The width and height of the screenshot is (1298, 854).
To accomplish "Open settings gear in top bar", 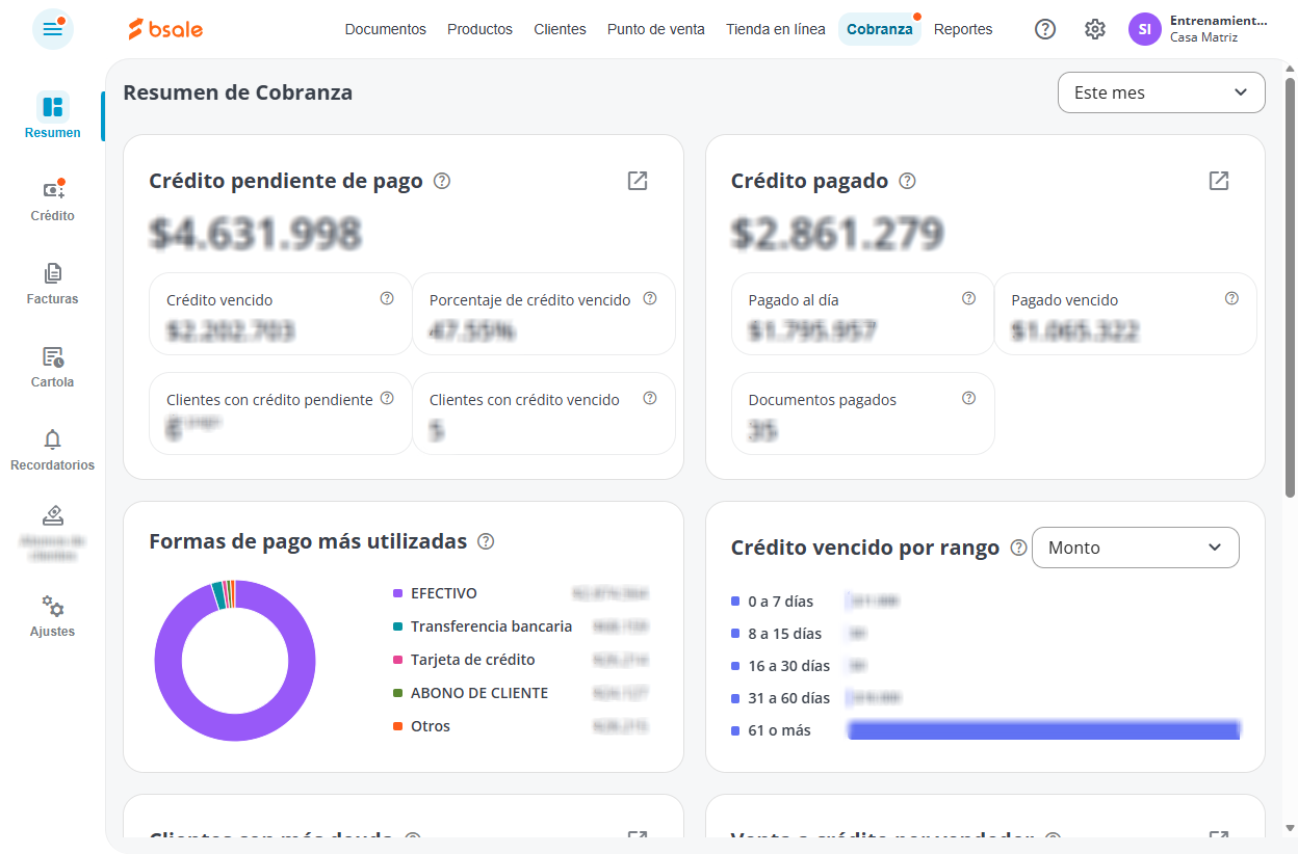I will (x=1095, y=29).
